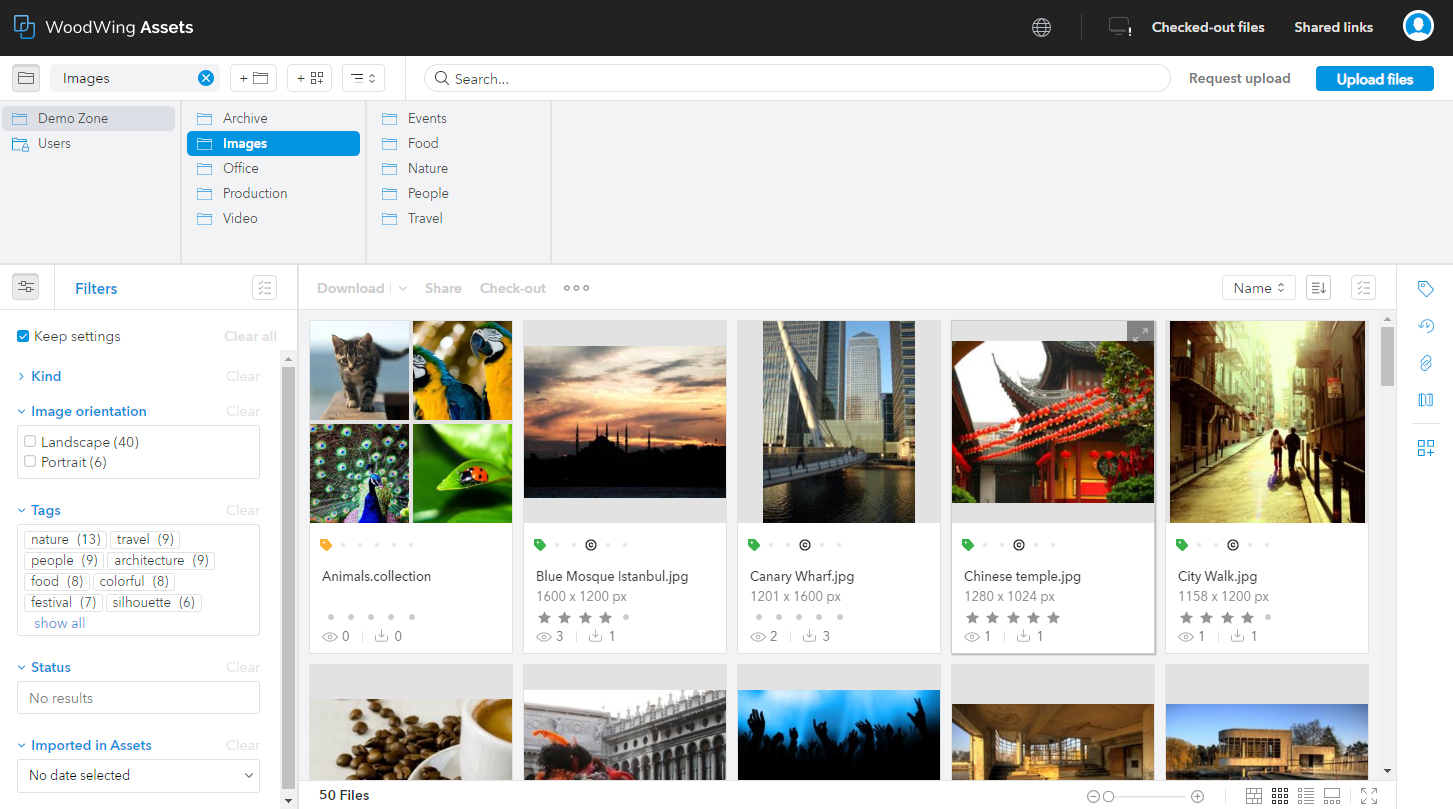Image resolution: width=1453 pixels, height=809 pixels.
Task: Open the user profile avatar
Action: click(1418, 27)
